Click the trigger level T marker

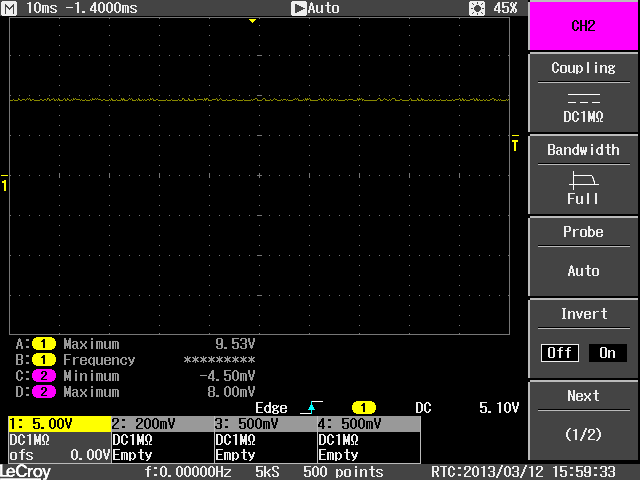point(515,144)
